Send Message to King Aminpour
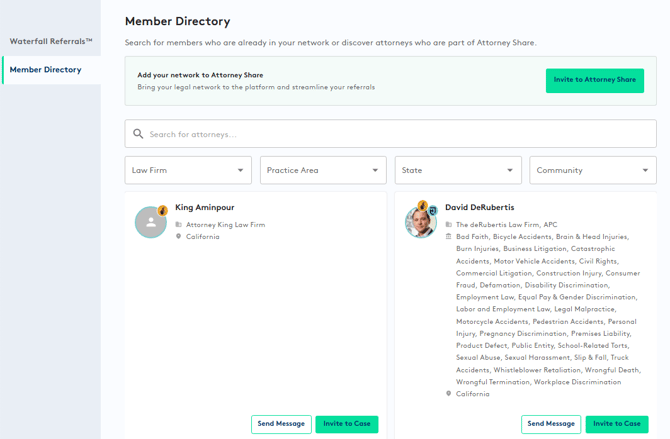This screenshot has height=439, width=670. click(x=281, y=424)
